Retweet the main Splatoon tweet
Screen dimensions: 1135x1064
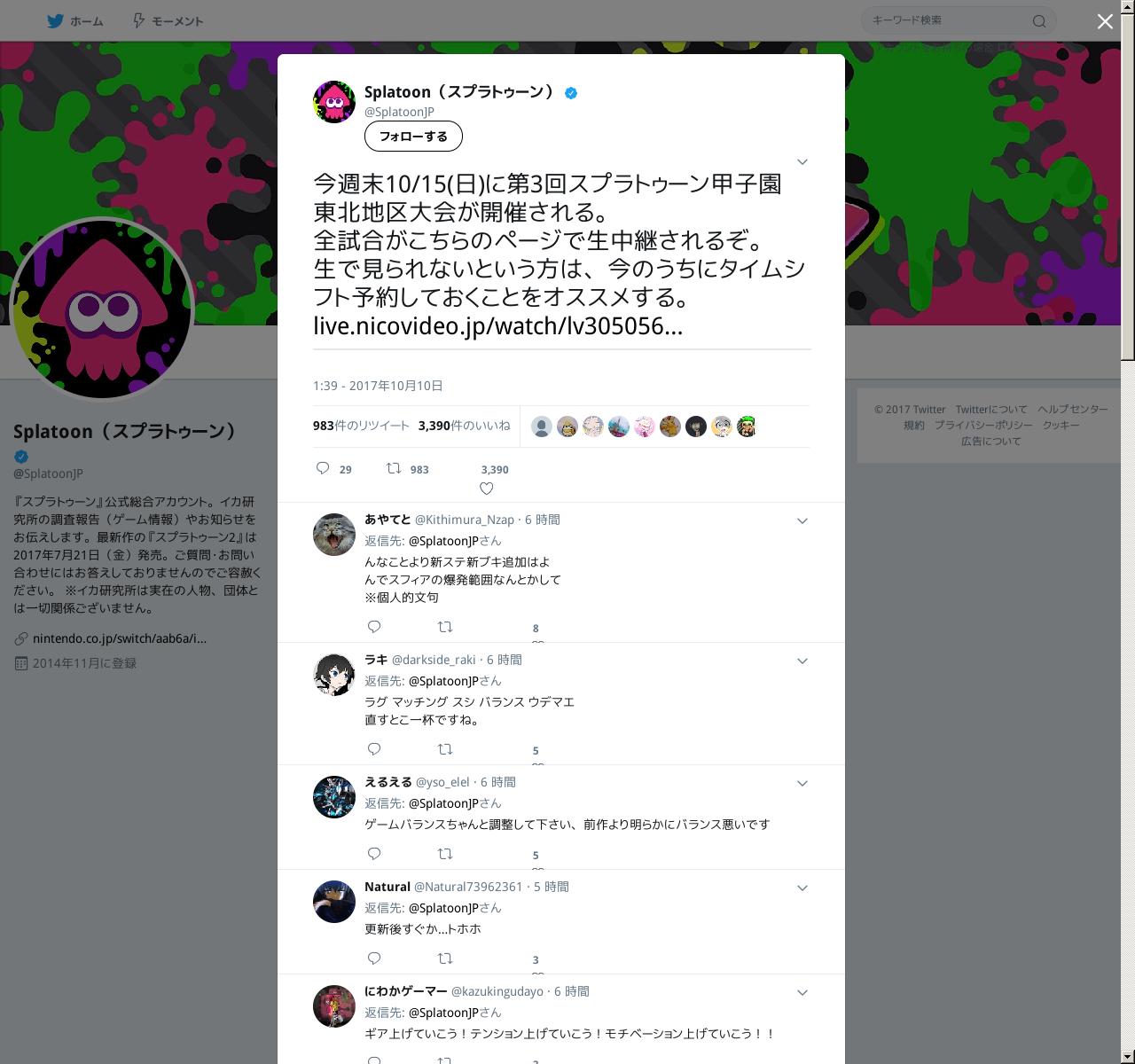click(x=393, y=468)
